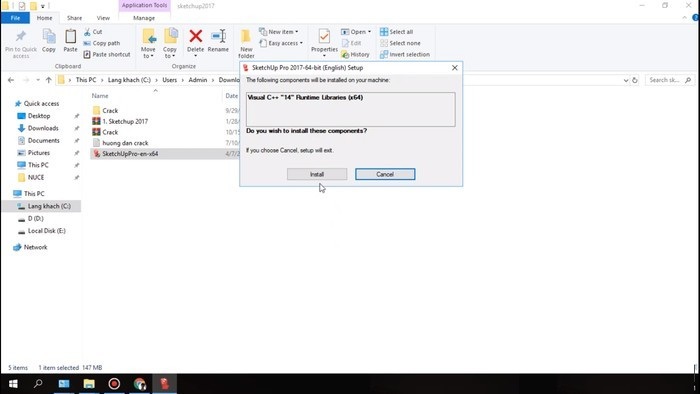This screenshot has height=394, width=700.
Task: Click Pin to Quick access icon
Action: (21, 37)
